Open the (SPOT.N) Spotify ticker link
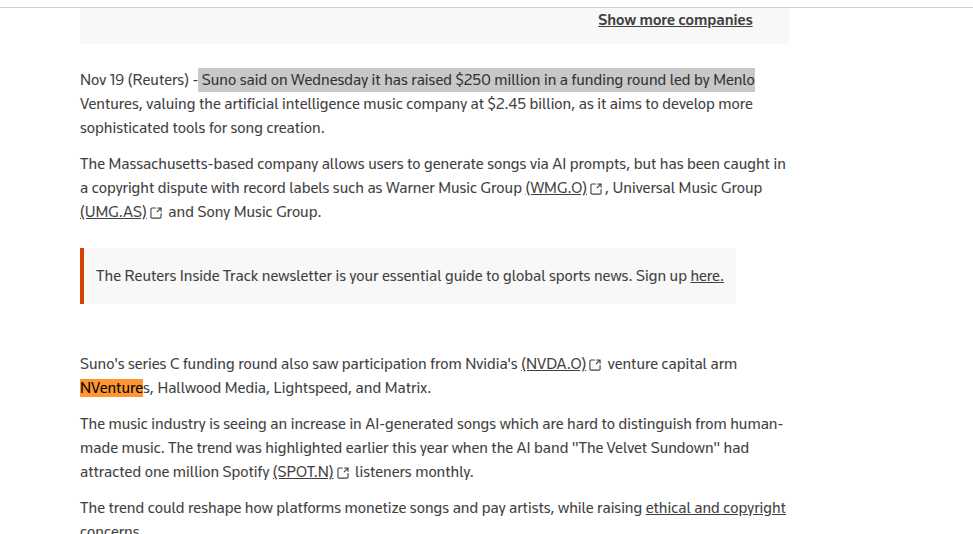The height and width of the screenshot is (534, 973). 303,472
